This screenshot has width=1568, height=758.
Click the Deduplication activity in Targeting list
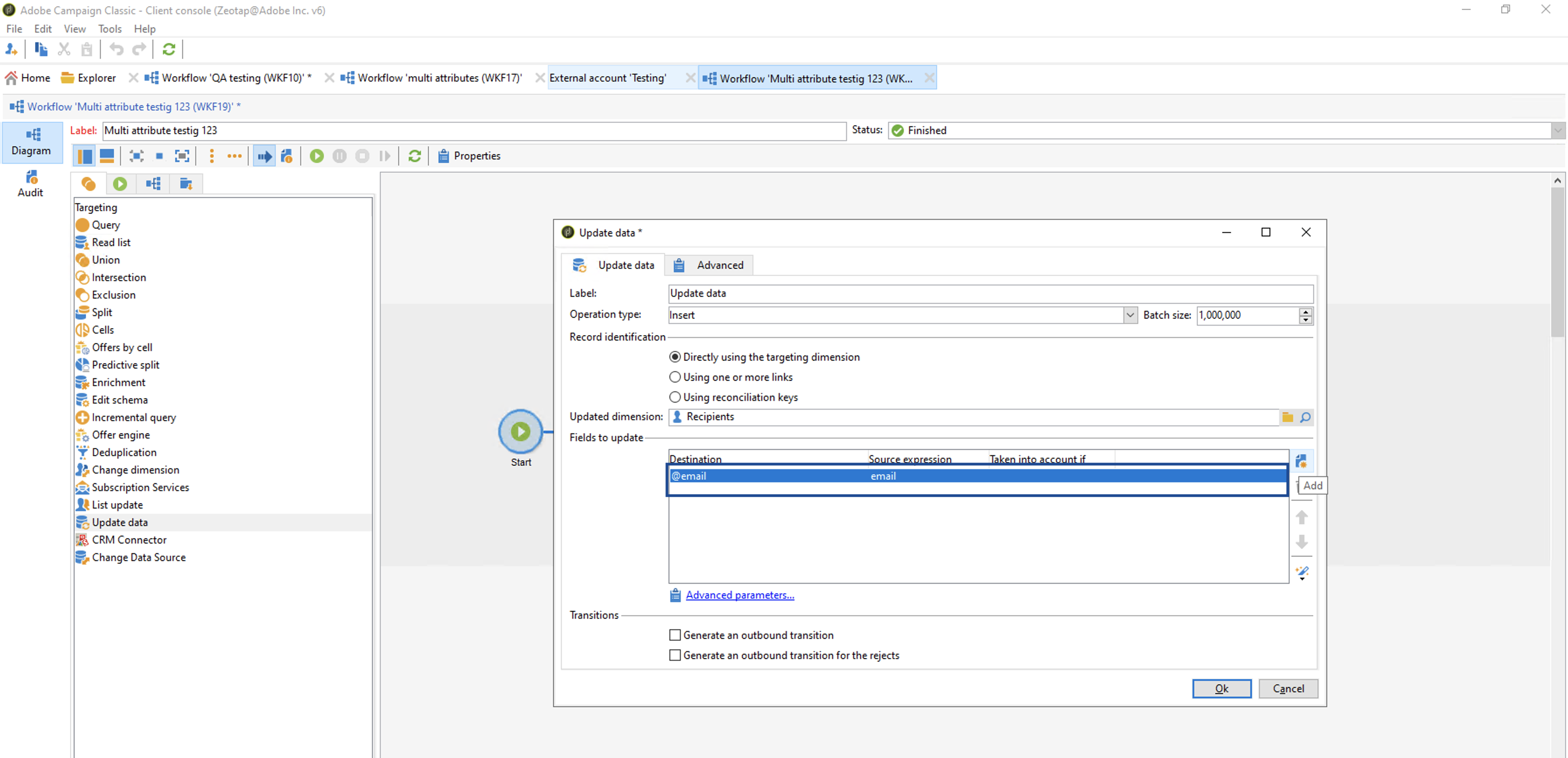tap(124, 453)
